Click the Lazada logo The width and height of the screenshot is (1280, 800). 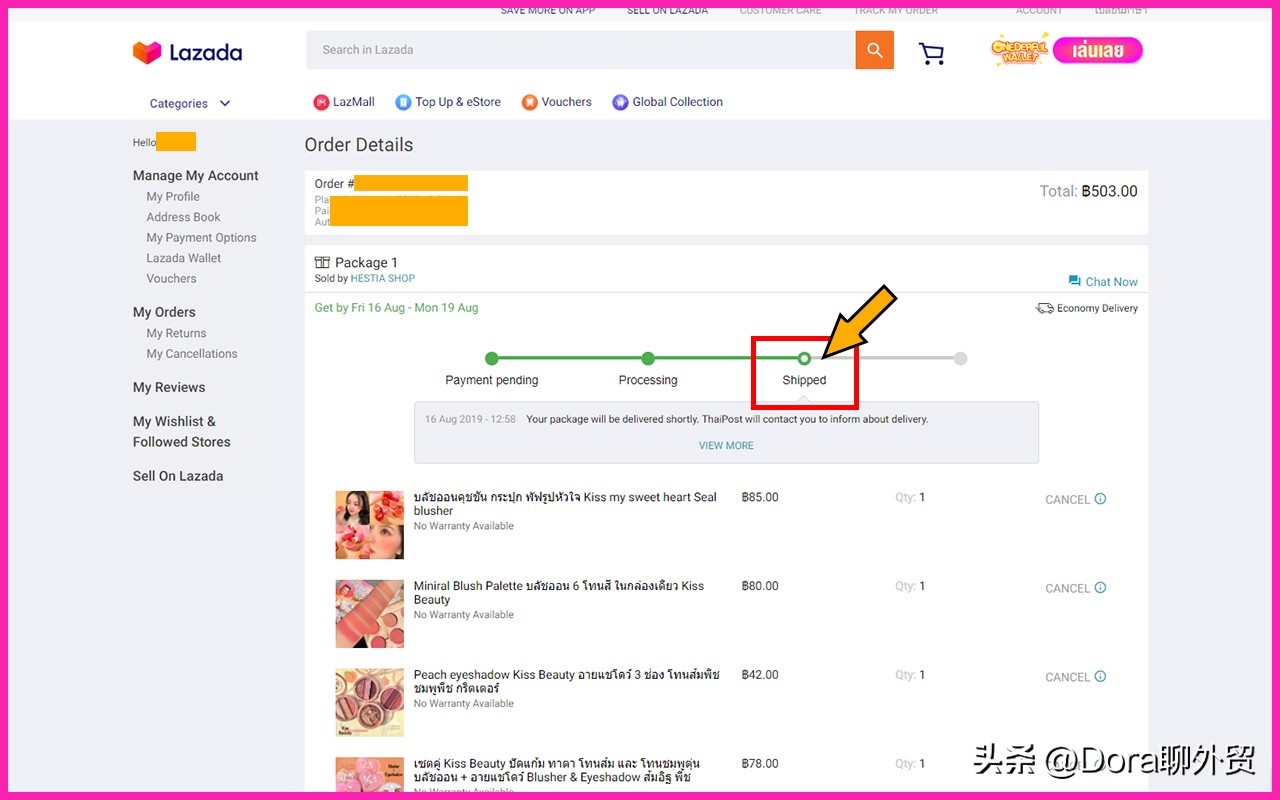[x=188, y=52]
